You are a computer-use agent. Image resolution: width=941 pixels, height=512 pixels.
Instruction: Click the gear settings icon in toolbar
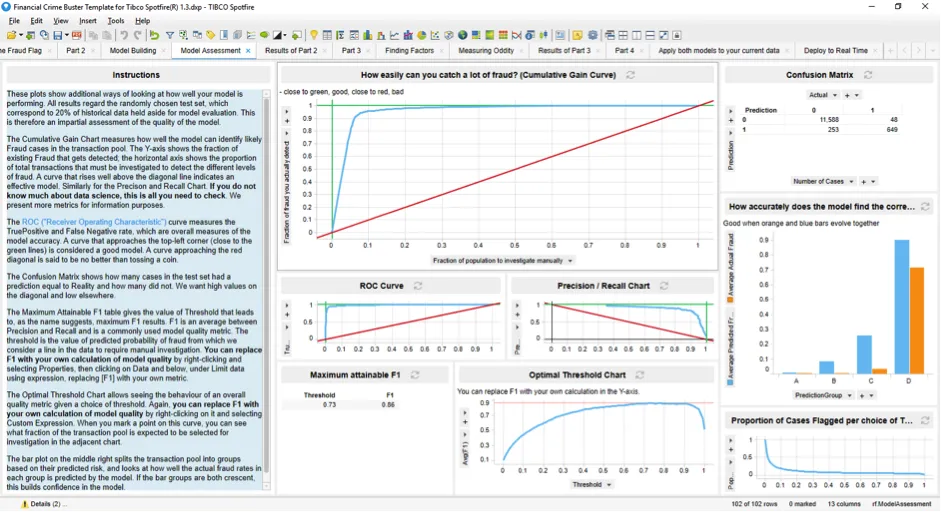coord(592,35)
